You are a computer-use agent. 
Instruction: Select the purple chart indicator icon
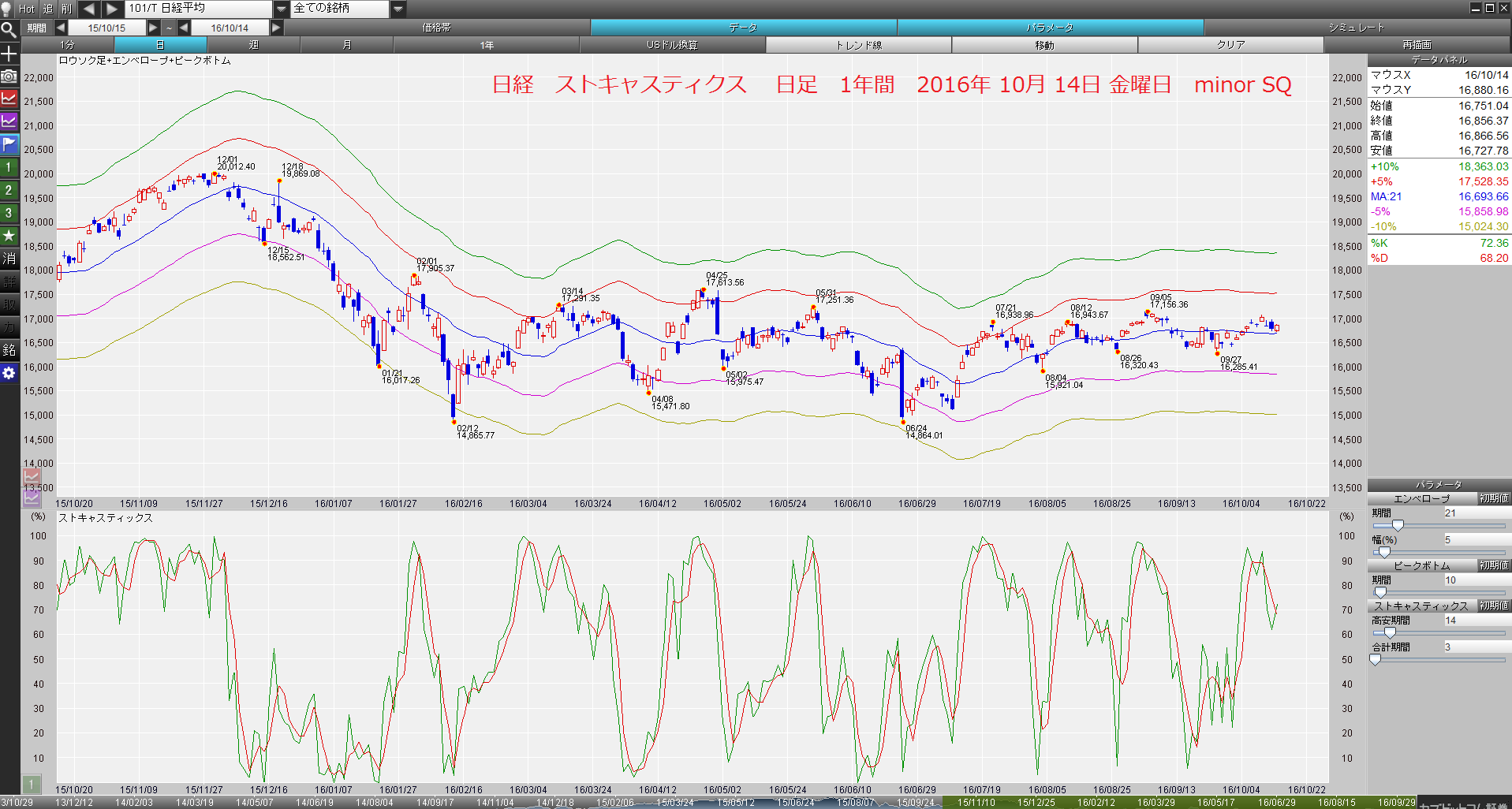point(9,121)
